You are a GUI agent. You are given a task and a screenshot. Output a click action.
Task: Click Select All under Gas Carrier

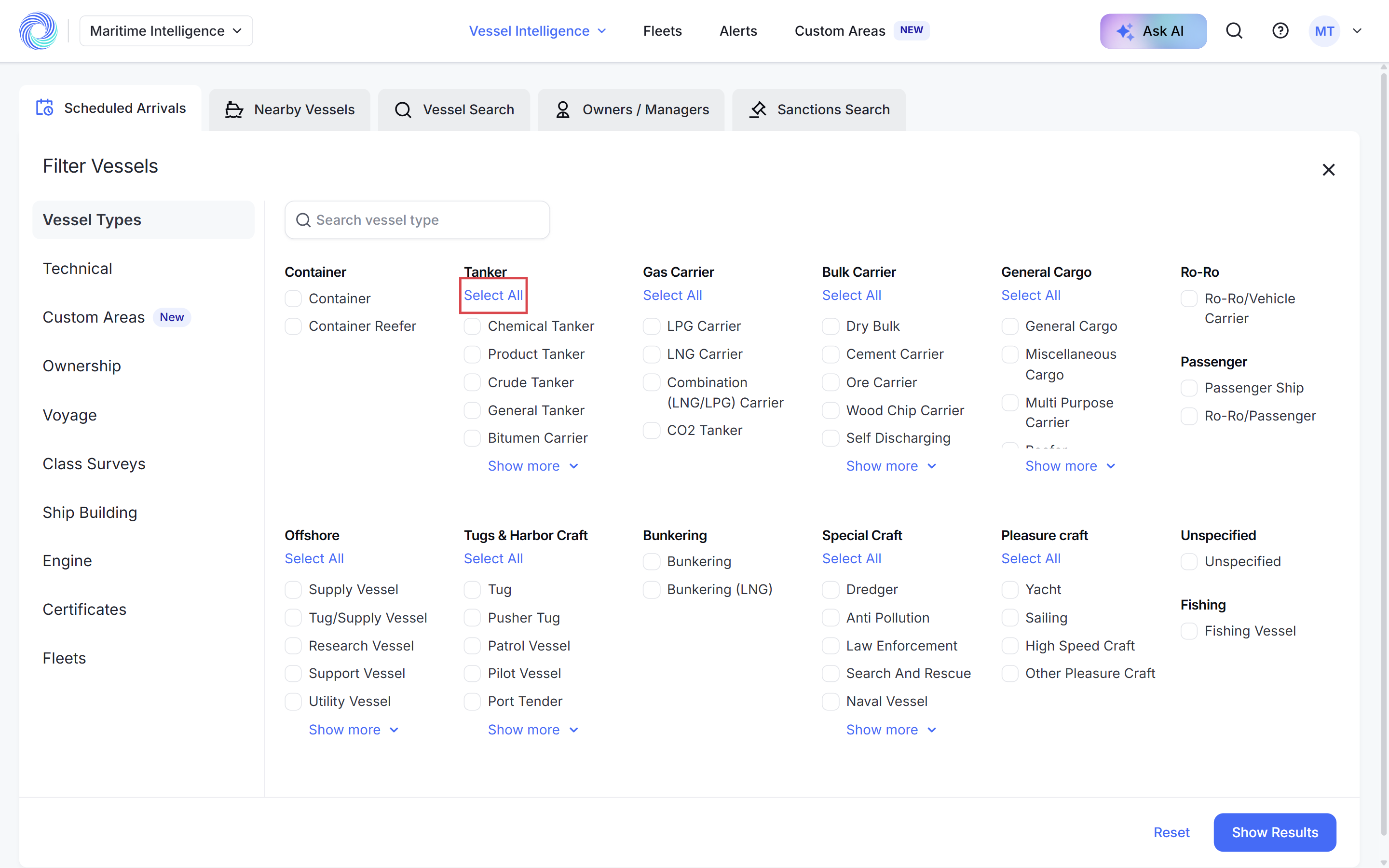(x=672, y=296)
